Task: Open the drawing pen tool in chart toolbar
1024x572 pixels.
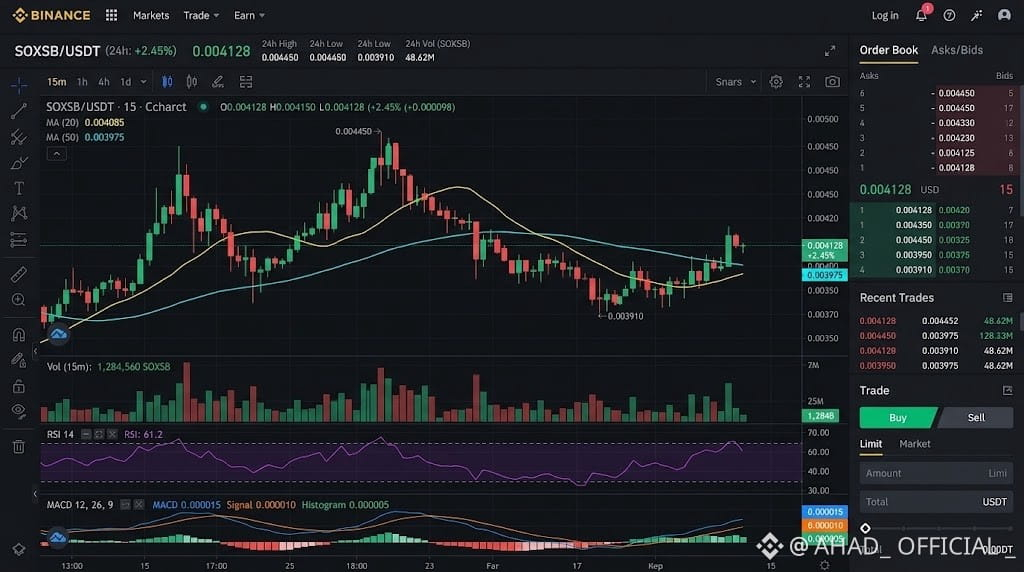Action: [x=218, y=82]
